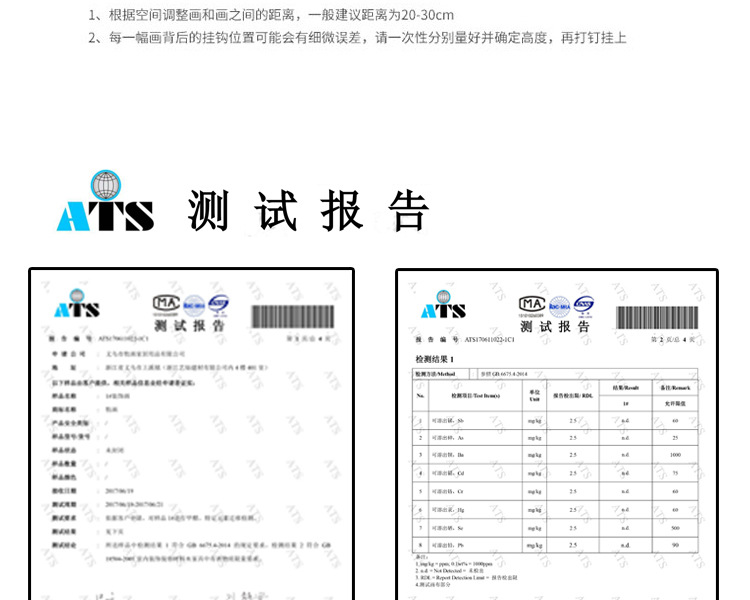Click the Sb test item in row 1

448,421
